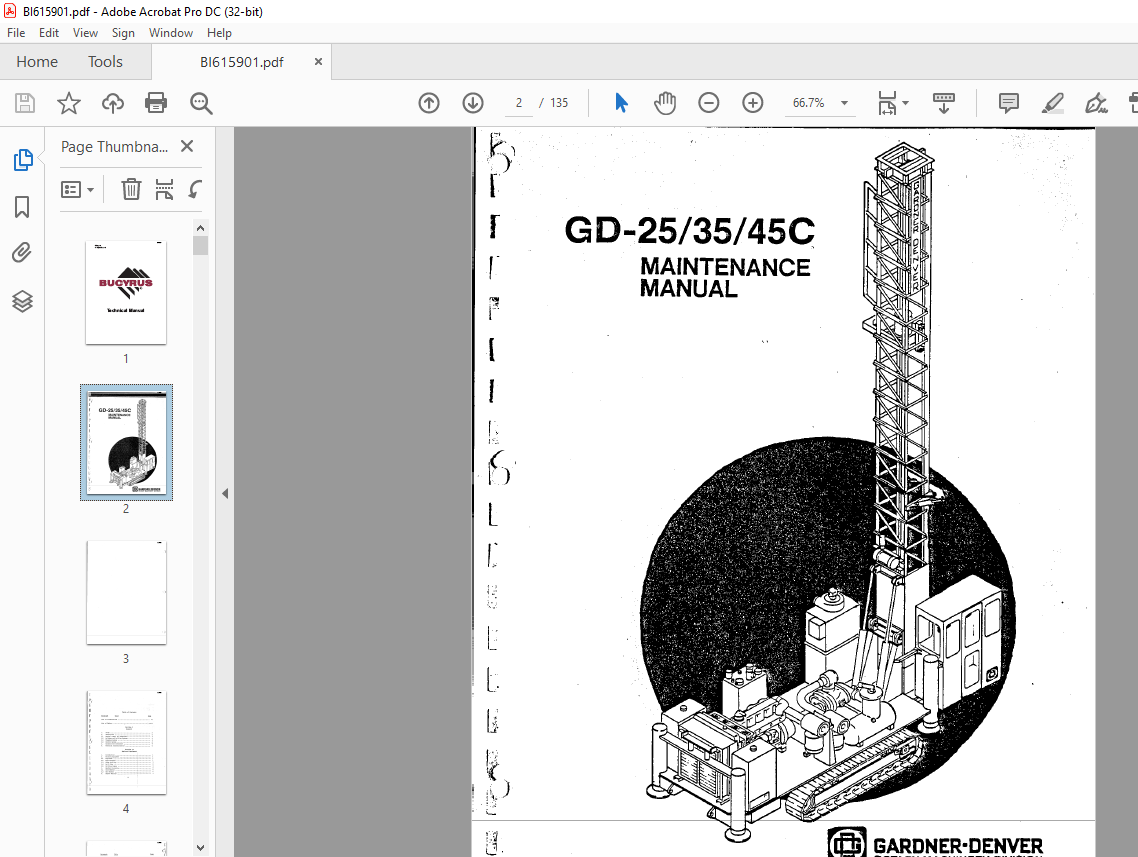Open the Layers pane icon

click(22, 301)
